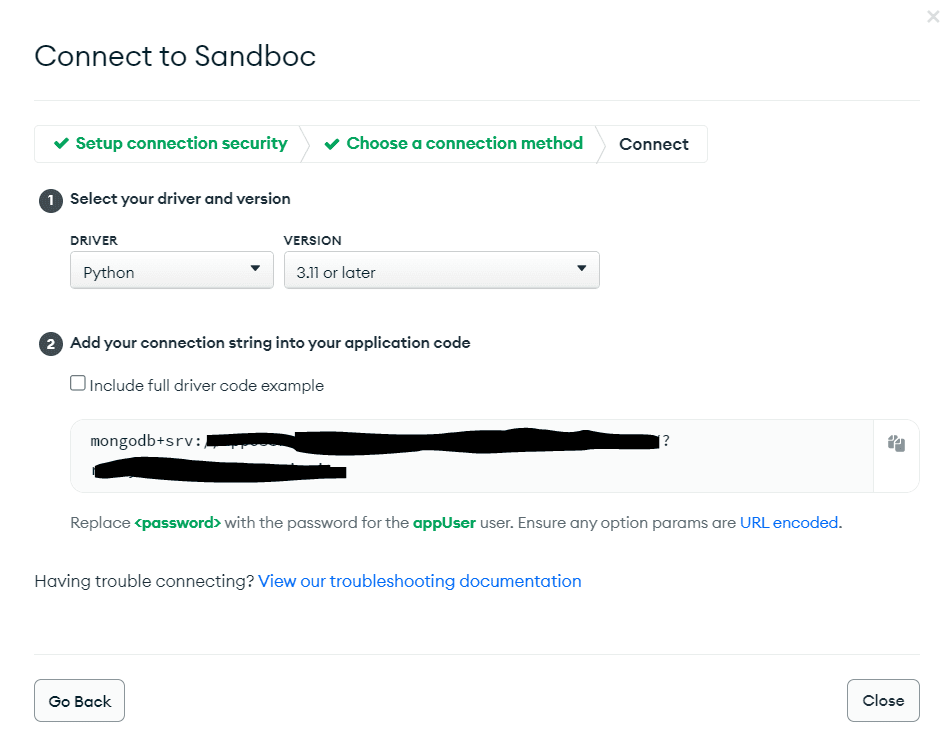
Task: Expand the Version list to change Python version
Action: pos(440,270)
